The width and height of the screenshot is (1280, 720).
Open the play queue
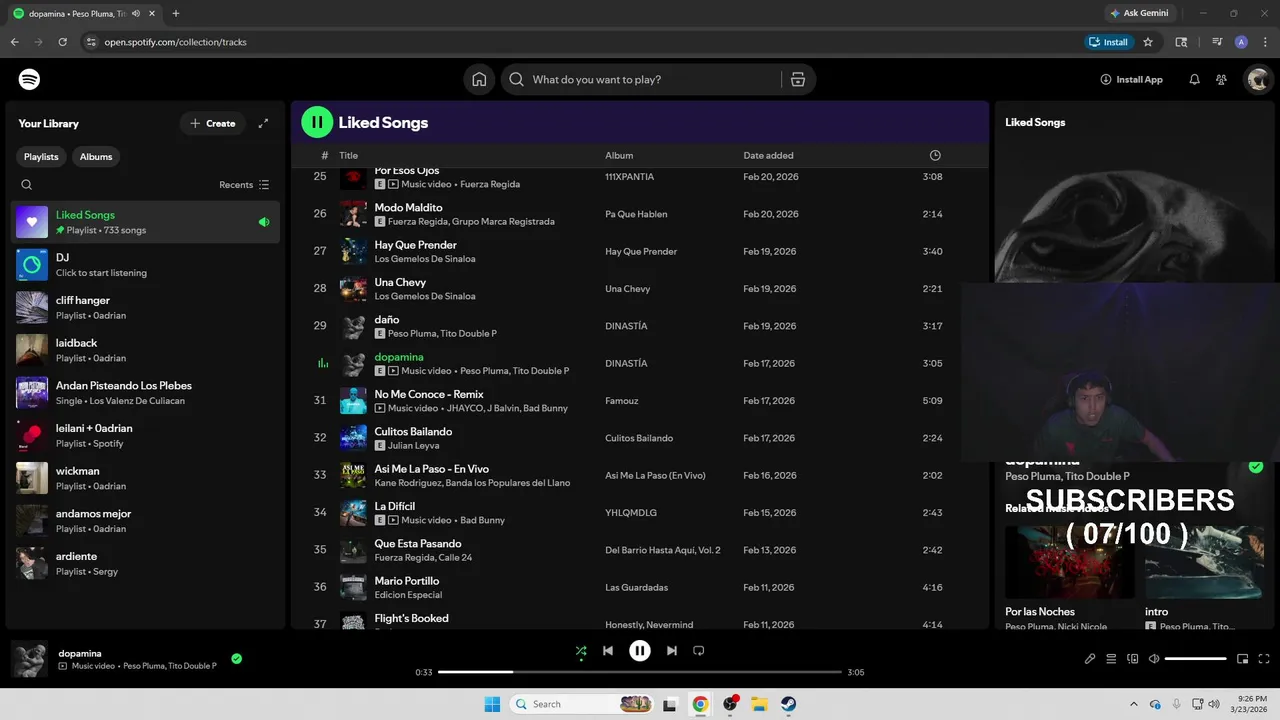point(1111,659)
